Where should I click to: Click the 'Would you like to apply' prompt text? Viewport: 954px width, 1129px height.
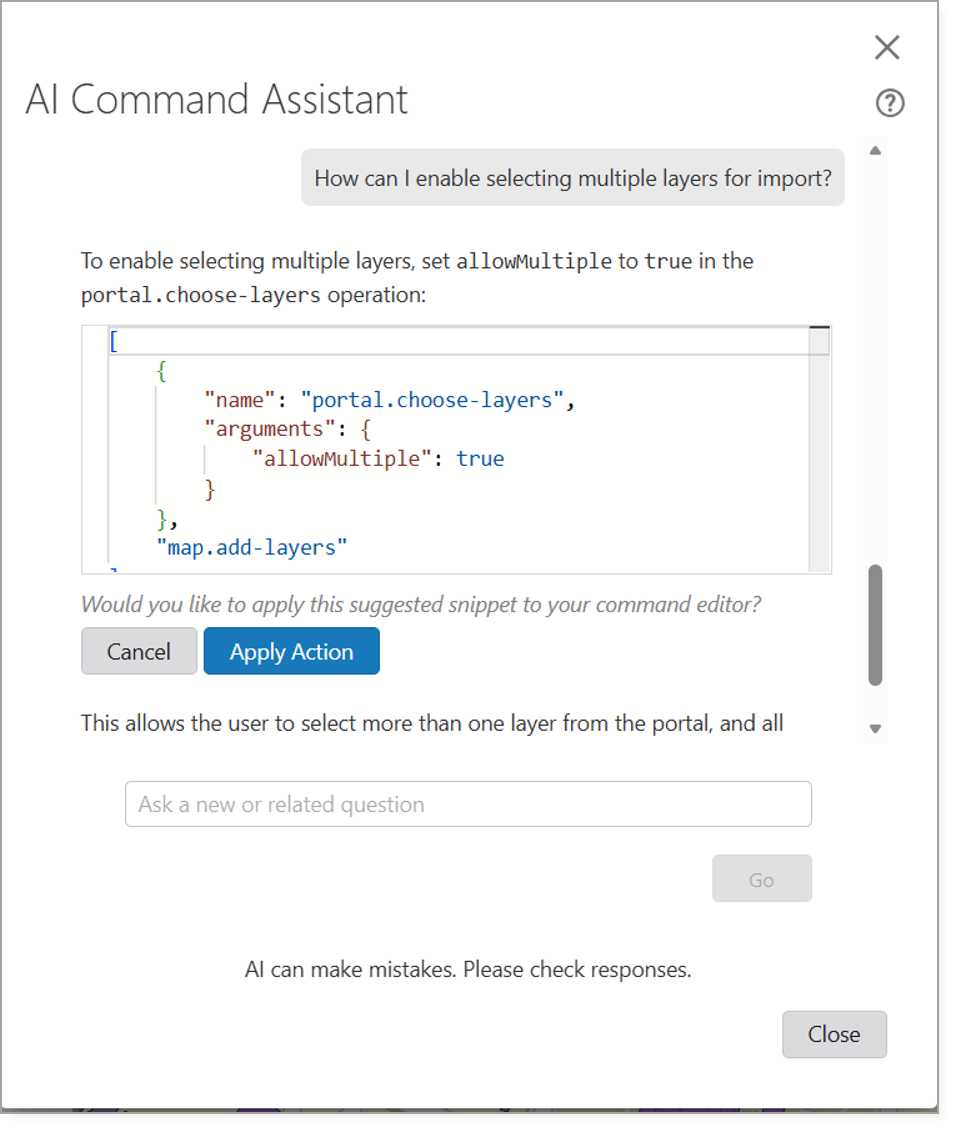pos(421,605)
